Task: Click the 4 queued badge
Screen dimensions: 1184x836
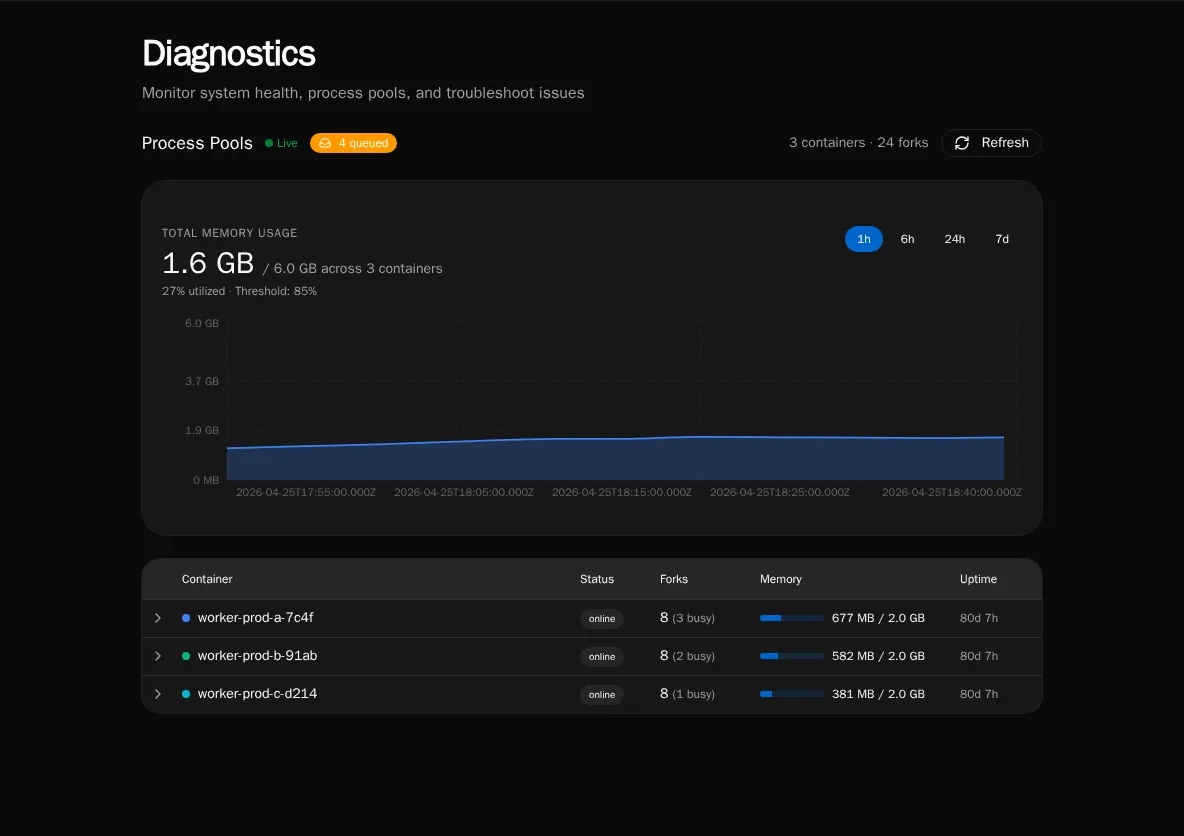Action: (x=353, y=143)
